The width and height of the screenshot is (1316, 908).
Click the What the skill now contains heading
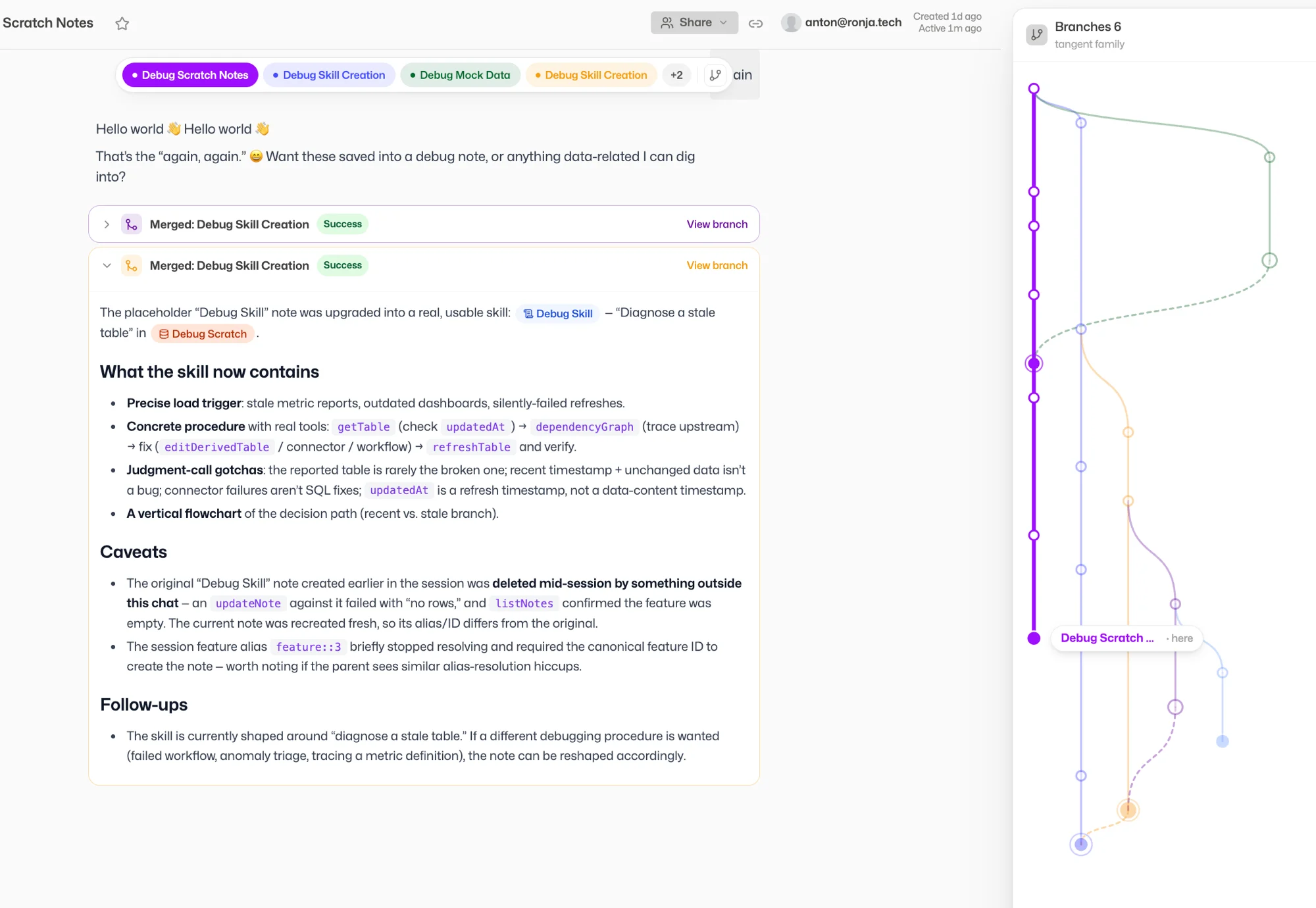click(x=209, y=372)
